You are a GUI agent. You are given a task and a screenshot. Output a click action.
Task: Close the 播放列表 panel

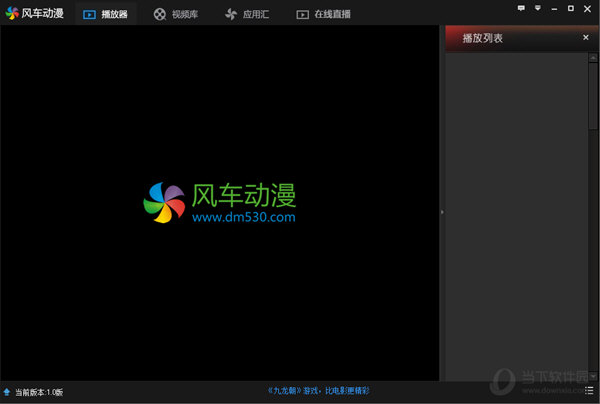585,37
